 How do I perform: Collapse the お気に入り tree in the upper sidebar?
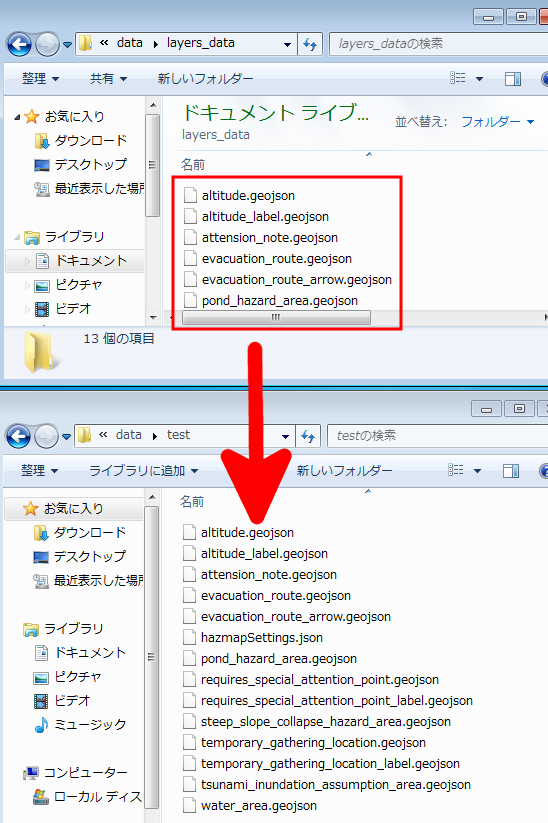point(17,117)
